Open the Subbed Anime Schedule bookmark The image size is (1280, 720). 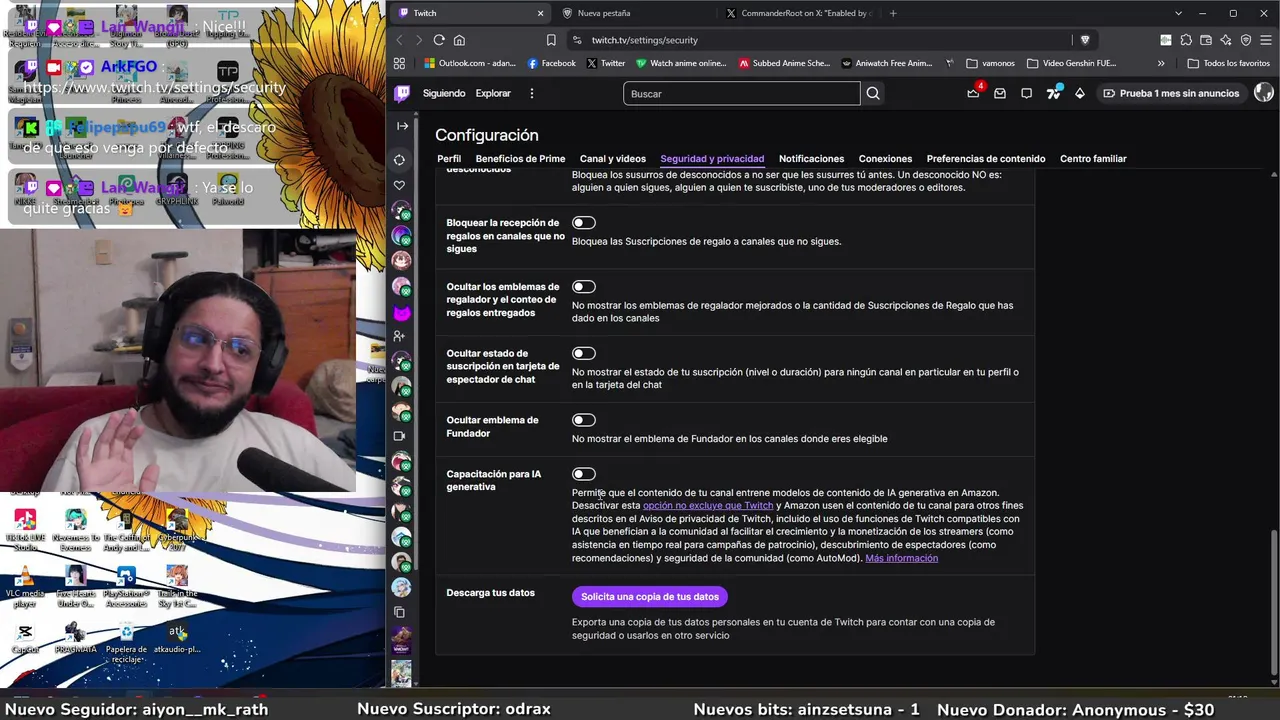[x=784, y=63]
